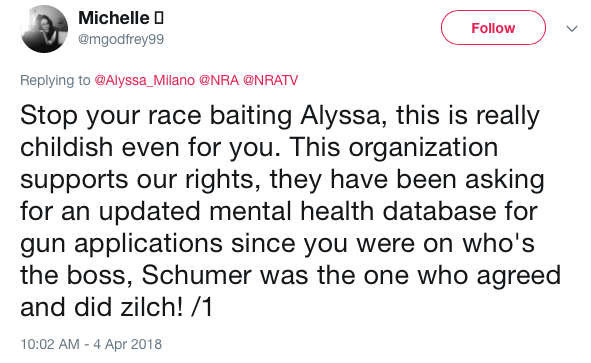591x363 pixels.
Task: Click the '/1' thread marker text
Action: click(202, 307)
